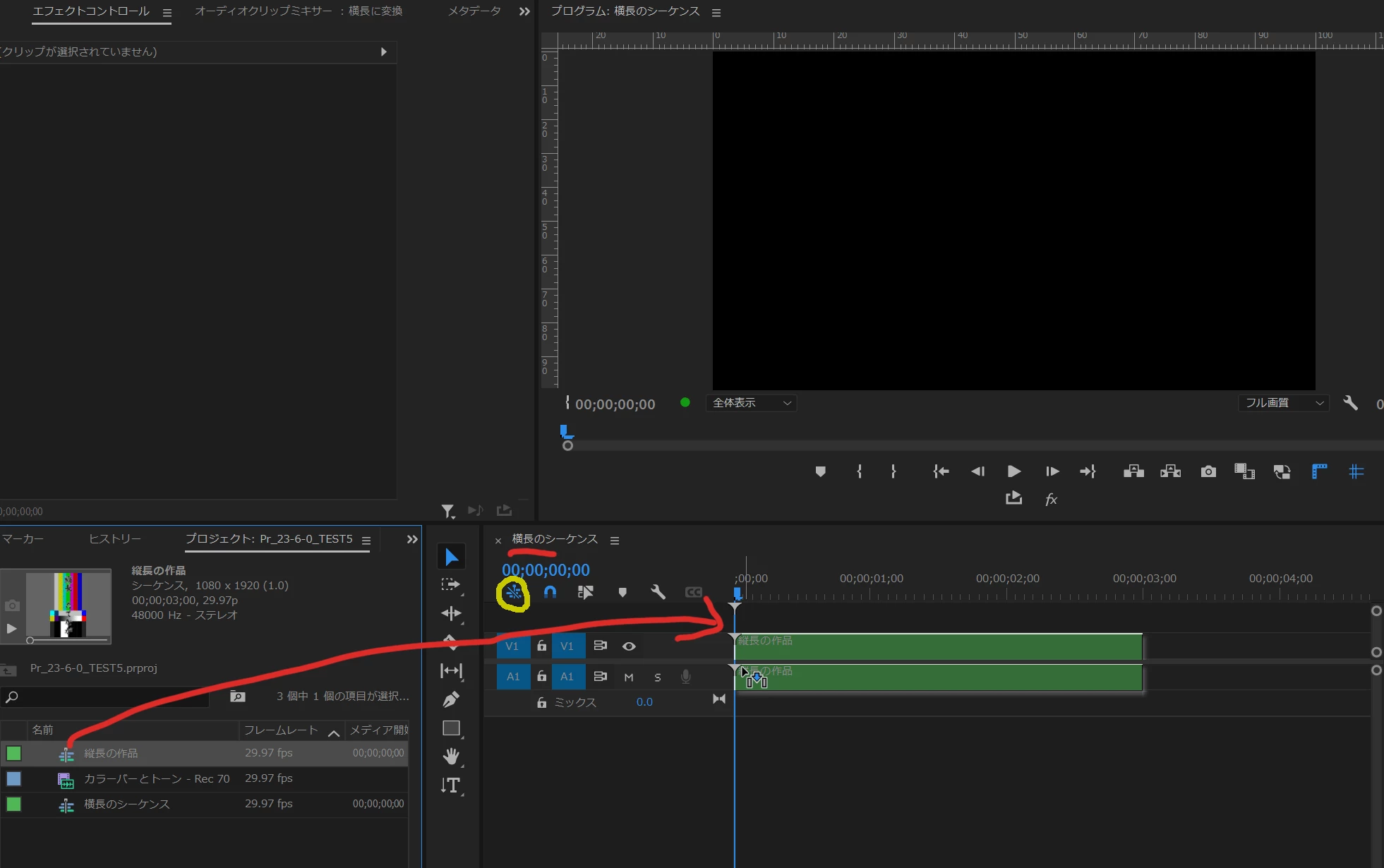
Task: Toggle nest sequences insert mode button
Action: [513, 592]
